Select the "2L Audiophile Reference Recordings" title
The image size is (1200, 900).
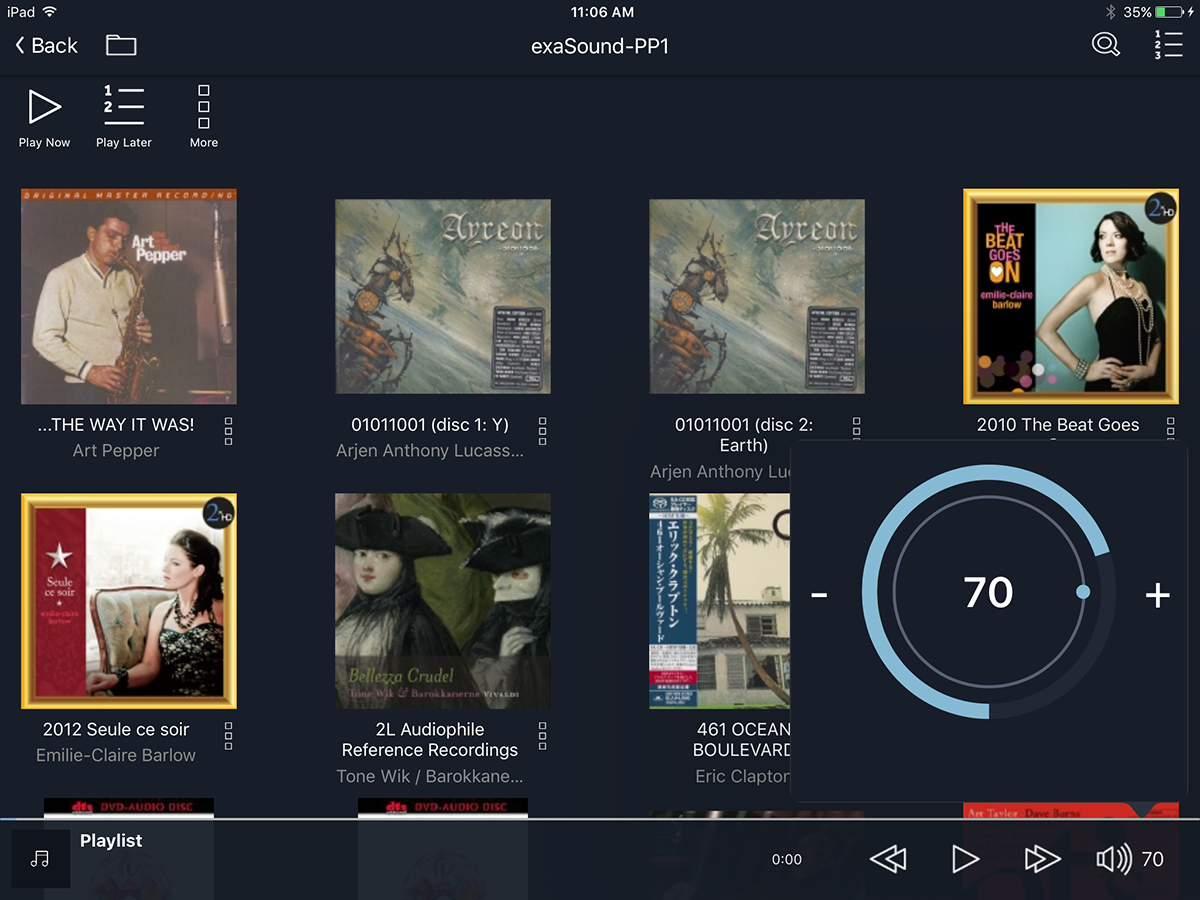pos(430,740)
